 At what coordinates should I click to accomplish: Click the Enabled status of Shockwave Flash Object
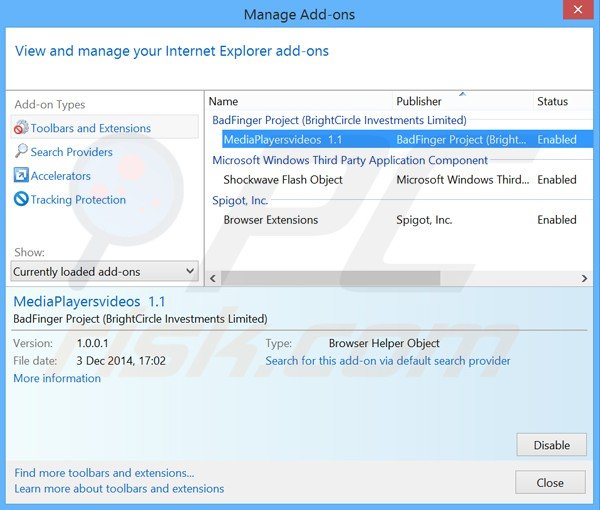click(x=557, y=179)
